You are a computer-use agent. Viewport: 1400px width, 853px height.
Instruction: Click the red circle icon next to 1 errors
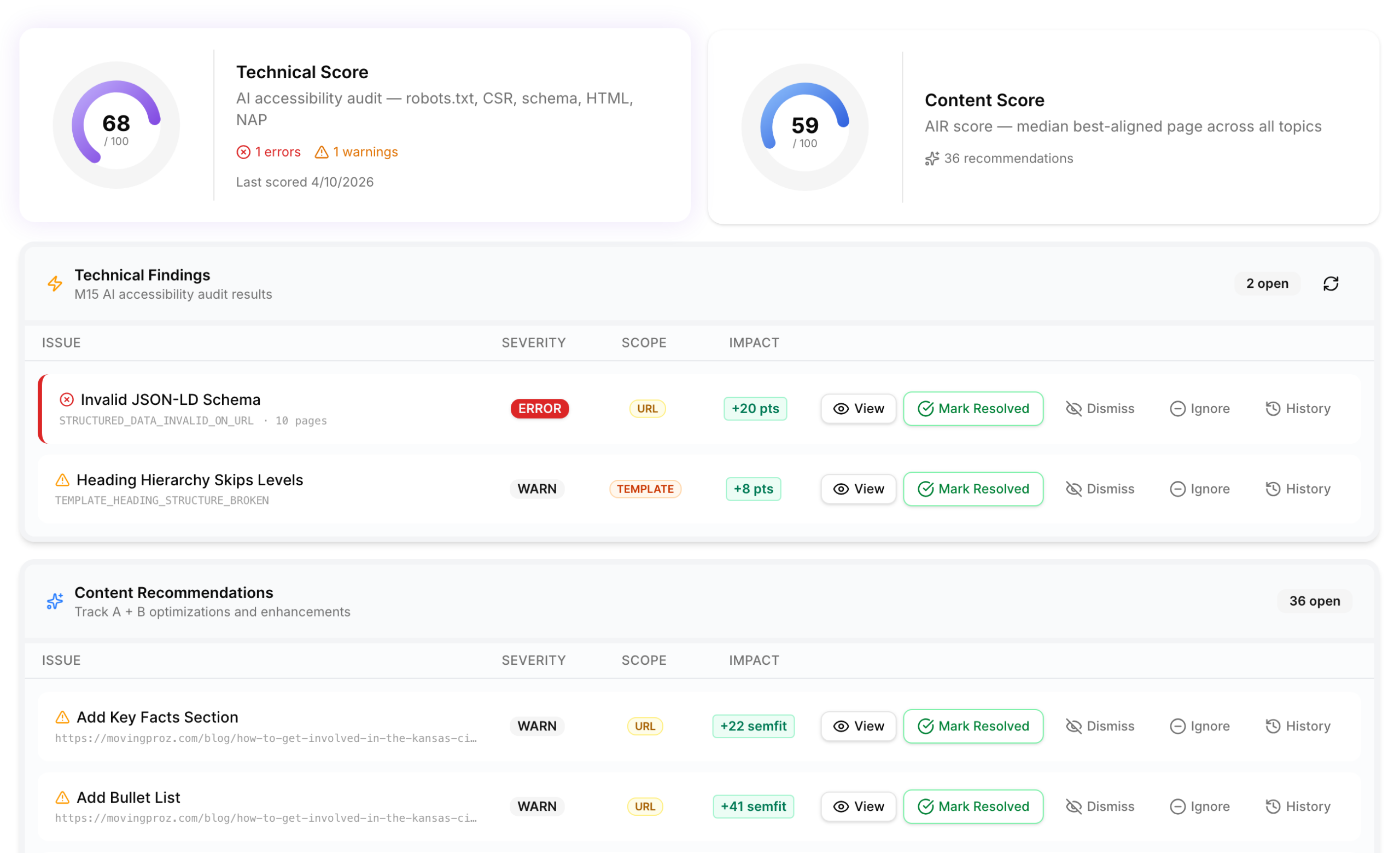pyautogui.click(x=243, y=152)
